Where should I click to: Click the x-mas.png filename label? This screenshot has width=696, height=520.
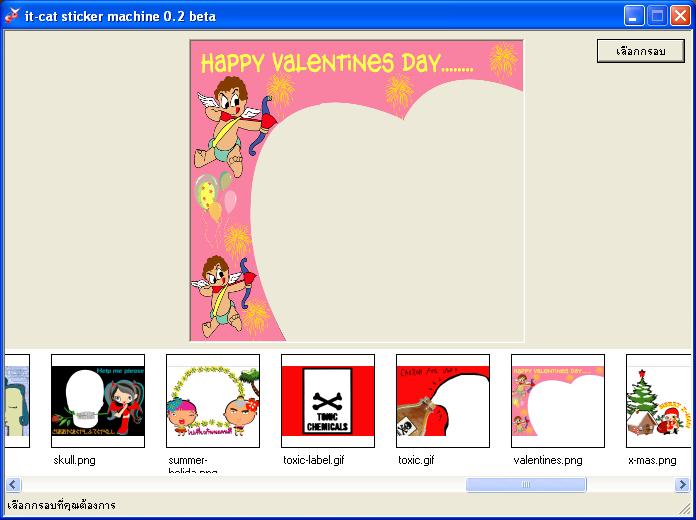point(651,460)
